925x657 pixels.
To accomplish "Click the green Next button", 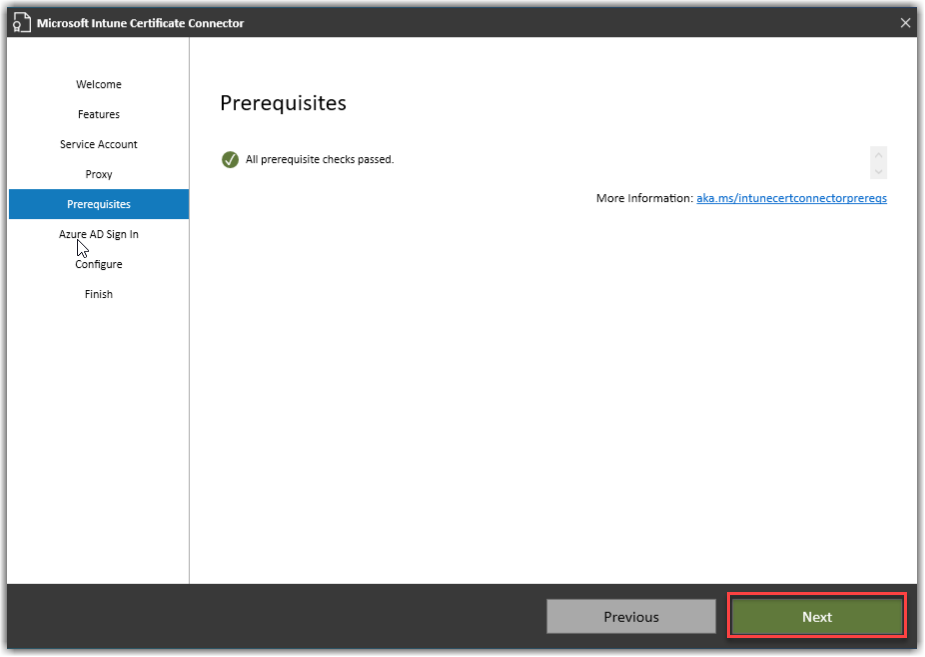I will pos(816,616).
